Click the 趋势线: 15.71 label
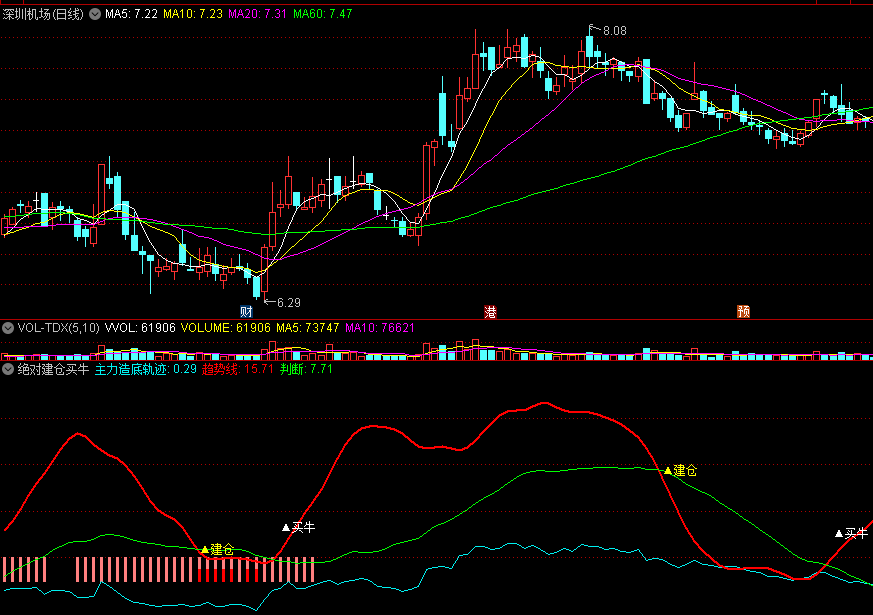This screenshot has height=615, width=873. tap(238, 369)
